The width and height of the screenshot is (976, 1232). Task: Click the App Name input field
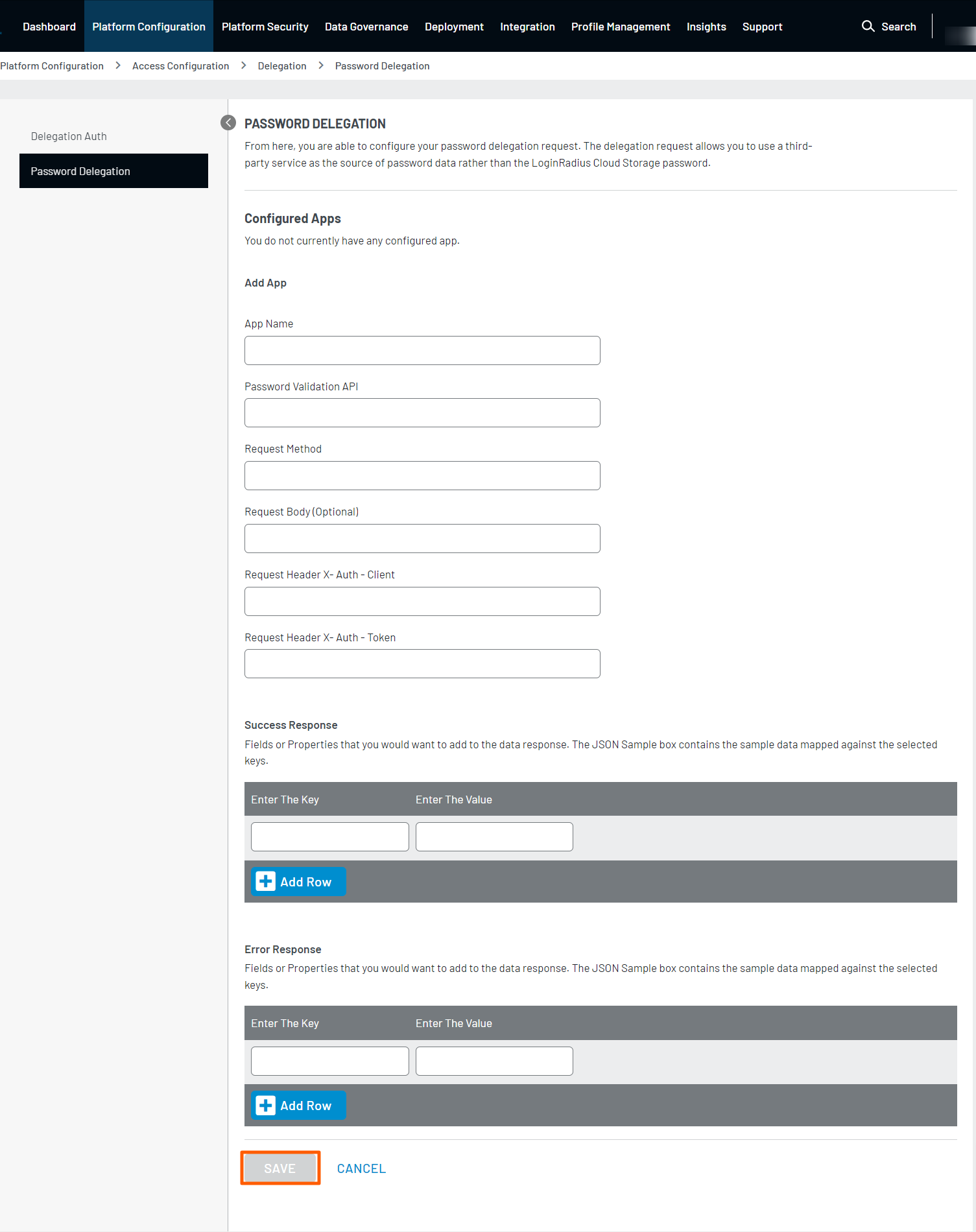point(422,350)
